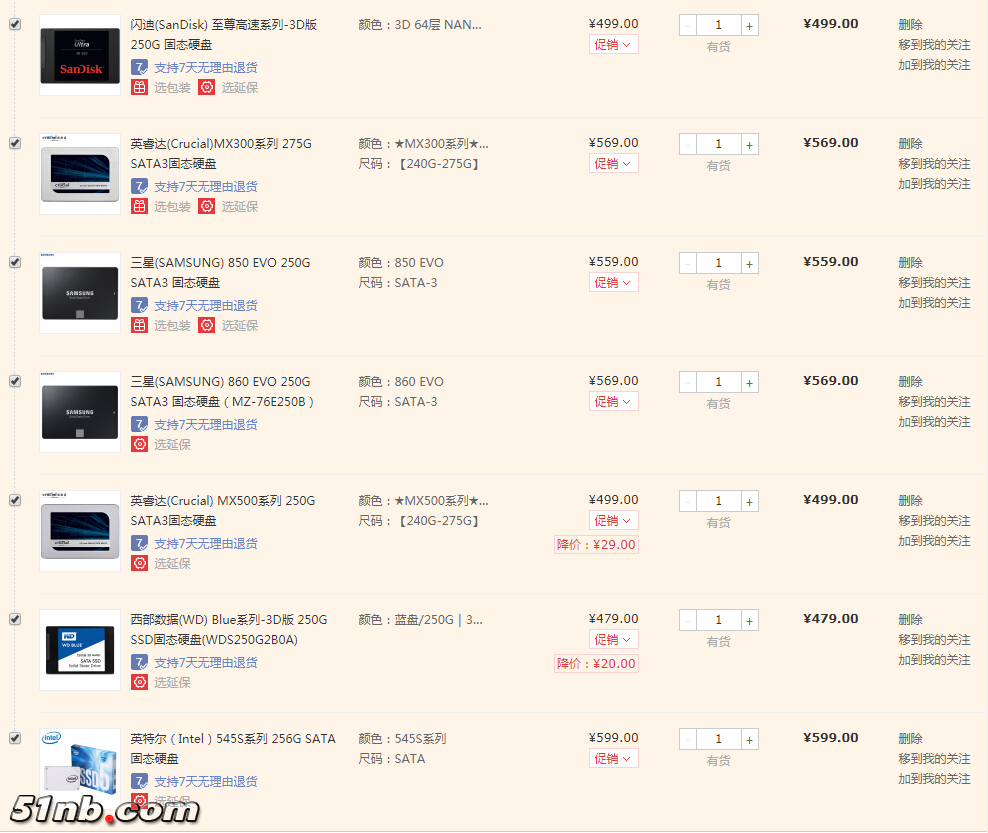This screenshot has width=988, height=833.
Task: Click the 7-day return icon for Samsung 850 EVO
Action: (x=139, y=305)
